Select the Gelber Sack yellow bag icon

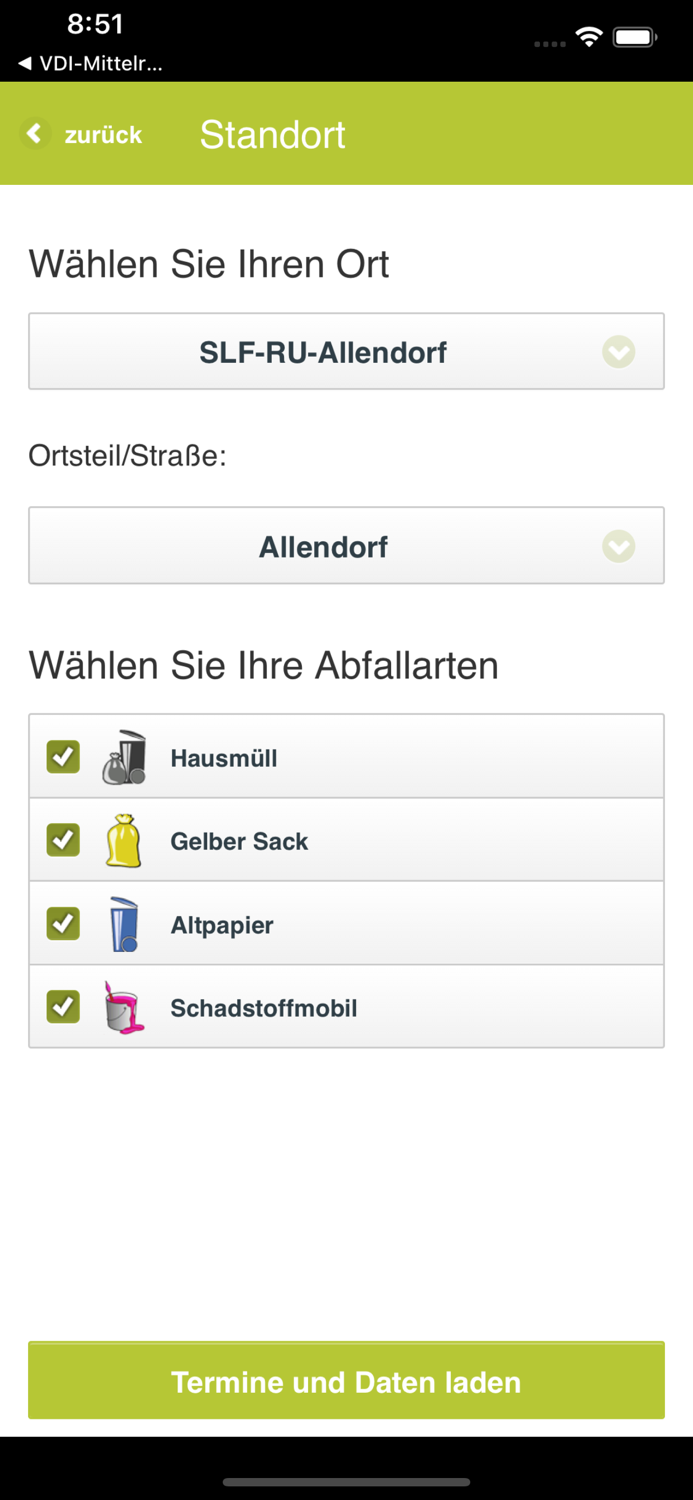pos(121,840)
